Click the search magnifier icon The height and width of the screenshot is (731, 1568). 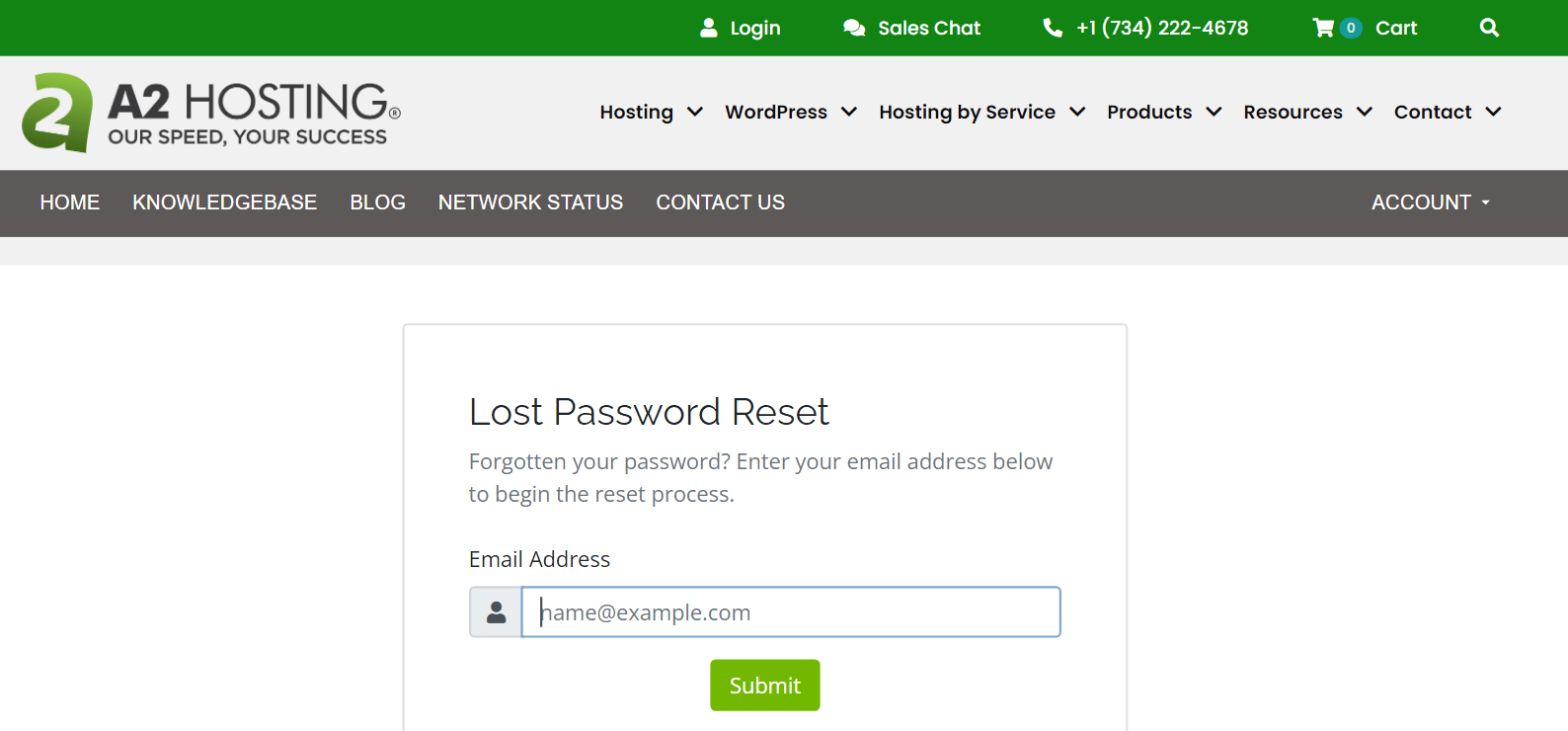point(1489,28)
